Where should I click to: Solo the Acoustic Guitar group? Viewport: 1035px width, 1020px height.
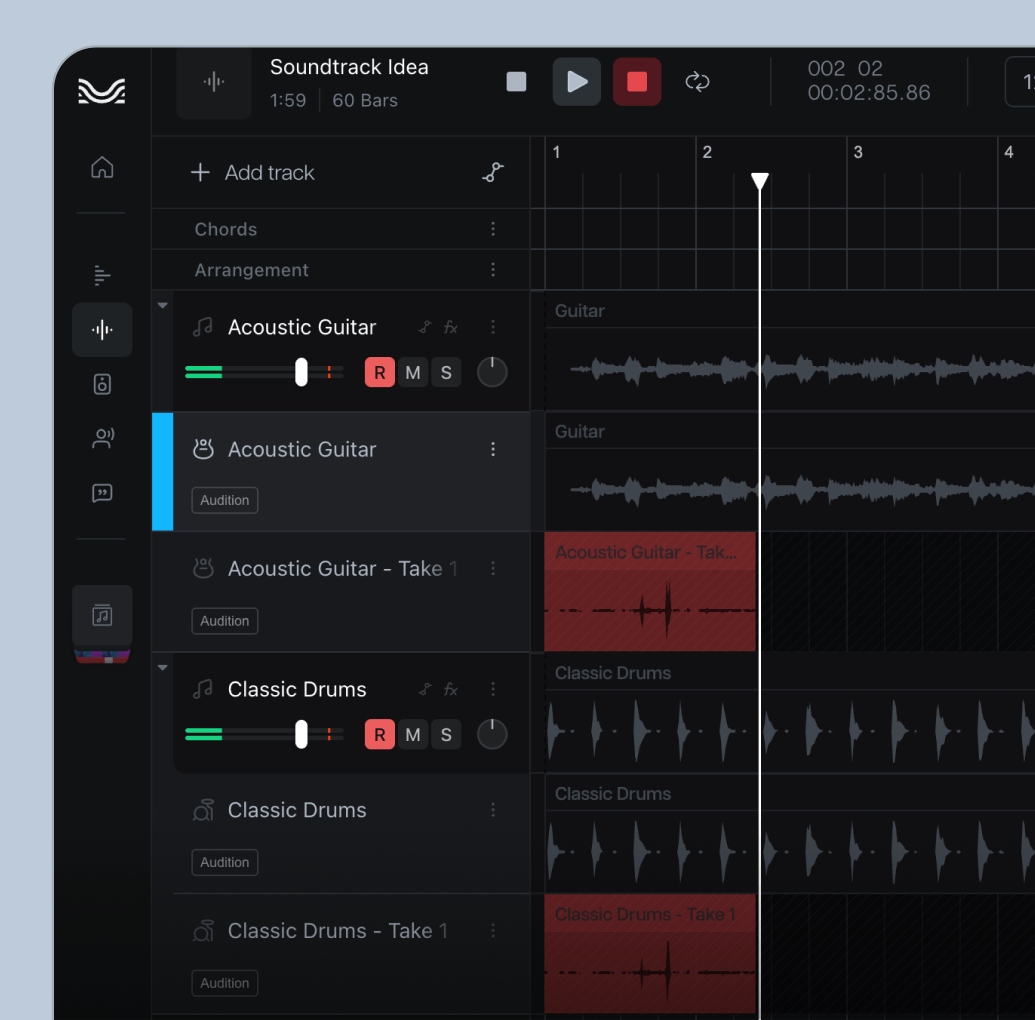(x=446, y=372)
